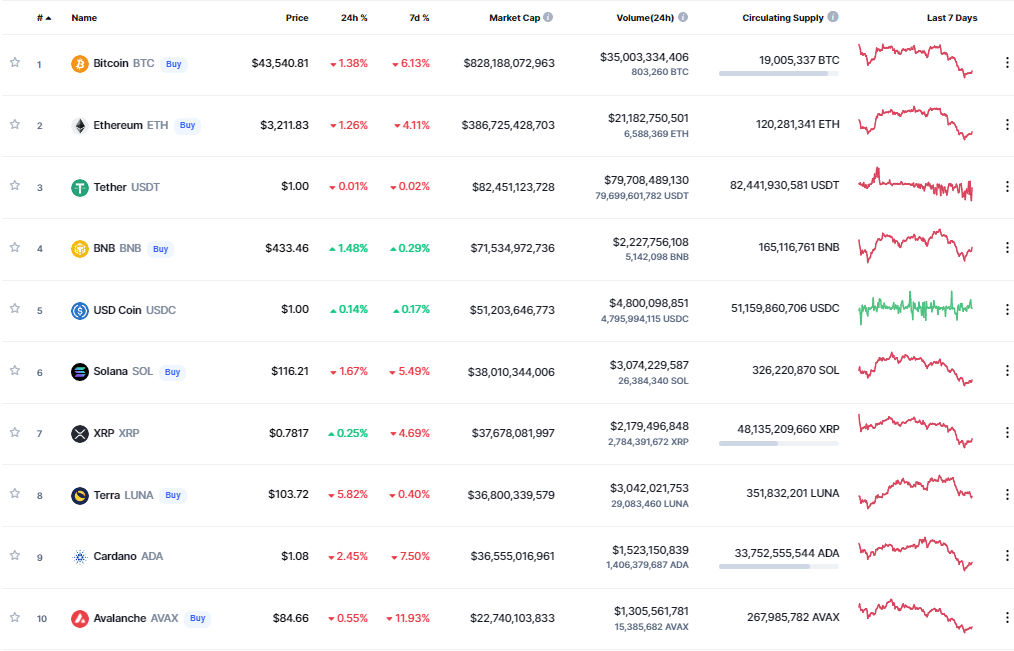Open the Avalanche 7-day sparkline chart
This screenshot has height=651, width=1014.
(915, 615)
